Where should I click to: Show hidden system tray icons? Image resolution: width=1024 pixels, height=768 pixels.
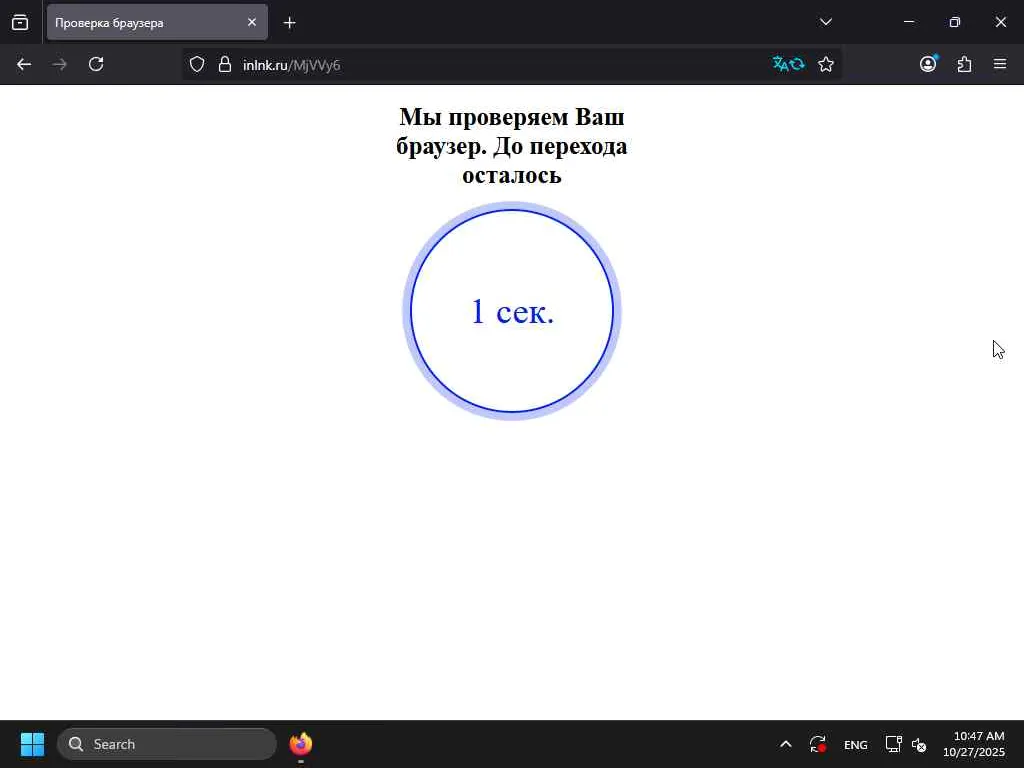(x=786, y=744)
